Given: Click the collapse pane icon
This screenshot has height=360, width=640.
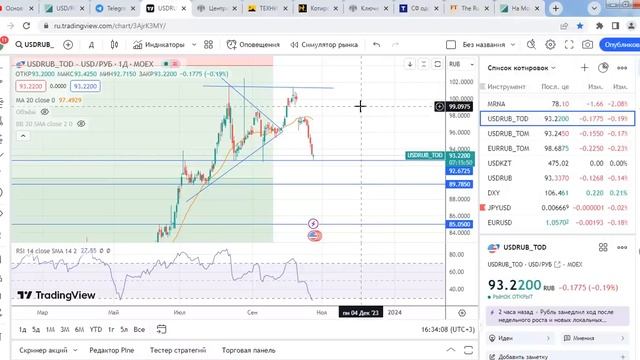Looking at the screenshot, I should 424,64.
